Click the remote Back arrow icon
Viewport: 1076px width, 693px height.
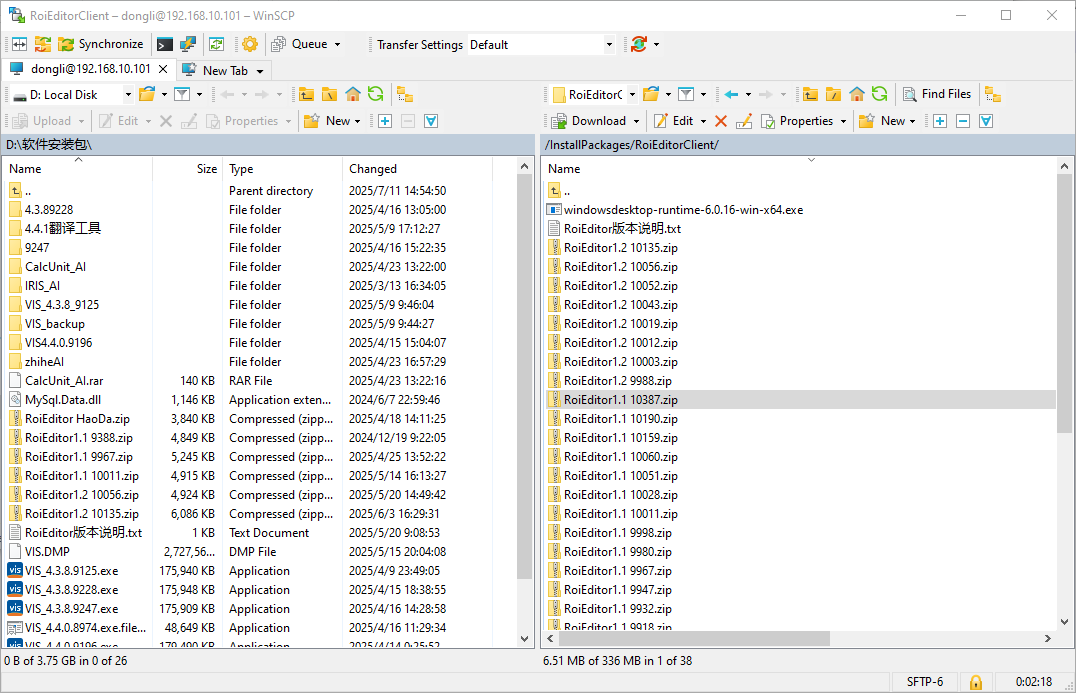(731, 94)
